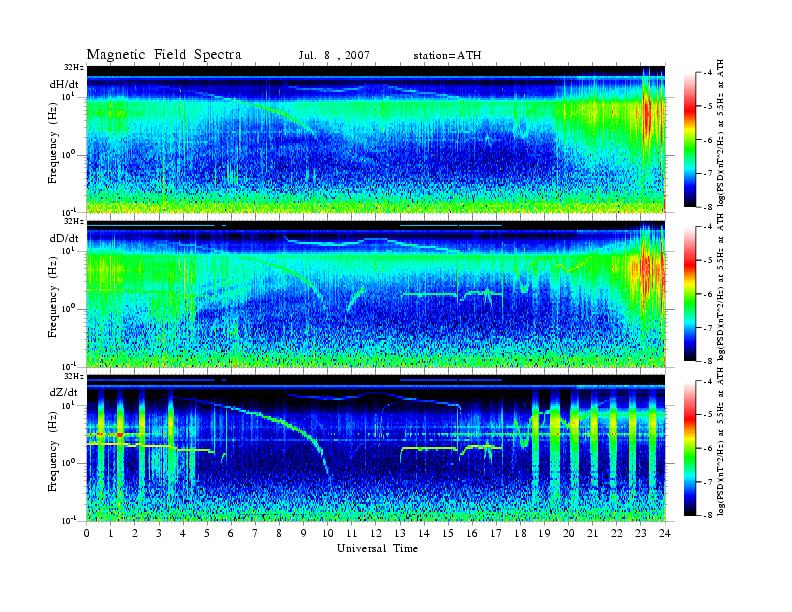Image resolution: width=792 pixels, height=612 pixels.
Task: Click the 'Jul. 8, 2007' date label
Action: click(334, 56)
